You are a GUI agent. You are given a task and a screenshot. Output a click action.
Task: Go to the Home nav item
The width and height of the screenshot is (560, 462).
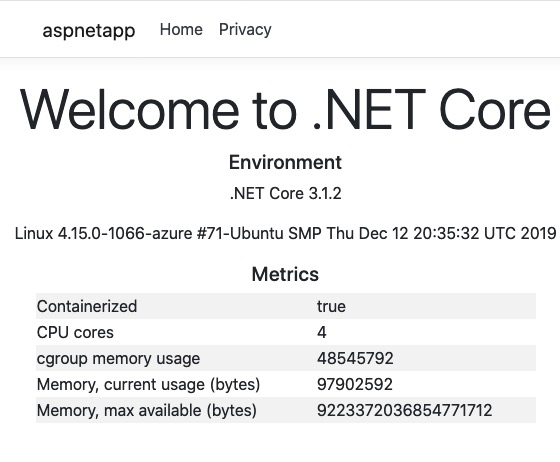[181, 29]
